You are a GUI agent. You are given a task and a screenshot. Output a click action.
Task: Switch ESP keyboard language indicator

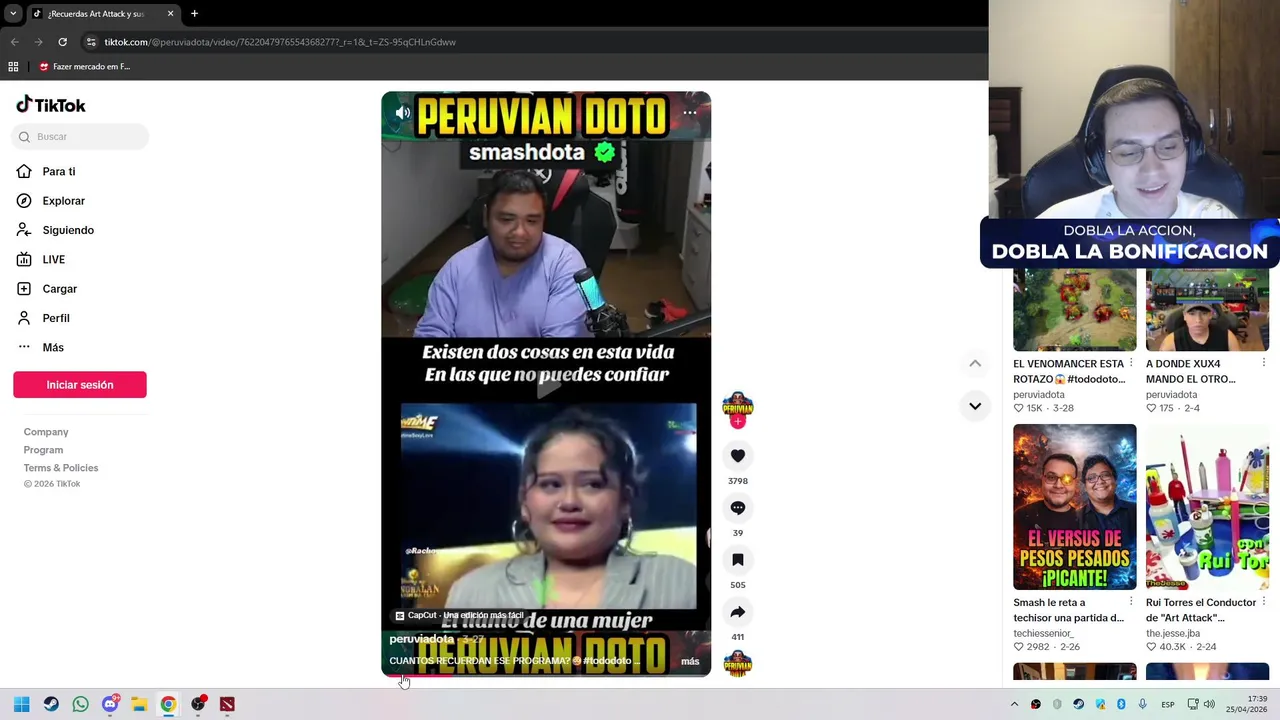tap(1167, 705)
